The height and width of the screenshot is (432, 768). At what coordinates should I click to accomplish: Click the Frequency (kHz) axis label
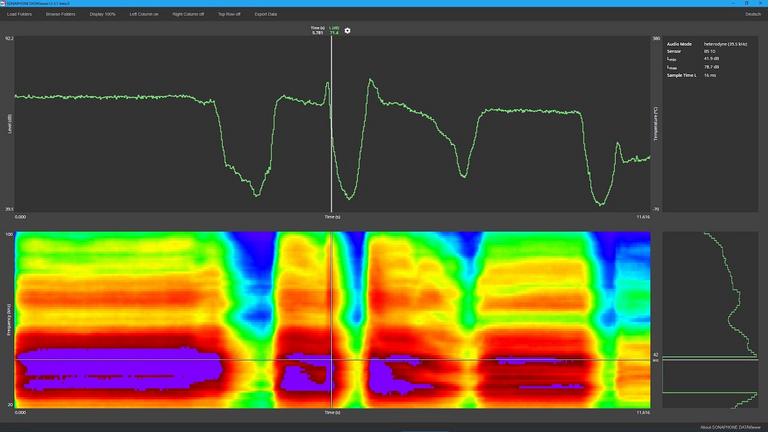tap(9, 320)
